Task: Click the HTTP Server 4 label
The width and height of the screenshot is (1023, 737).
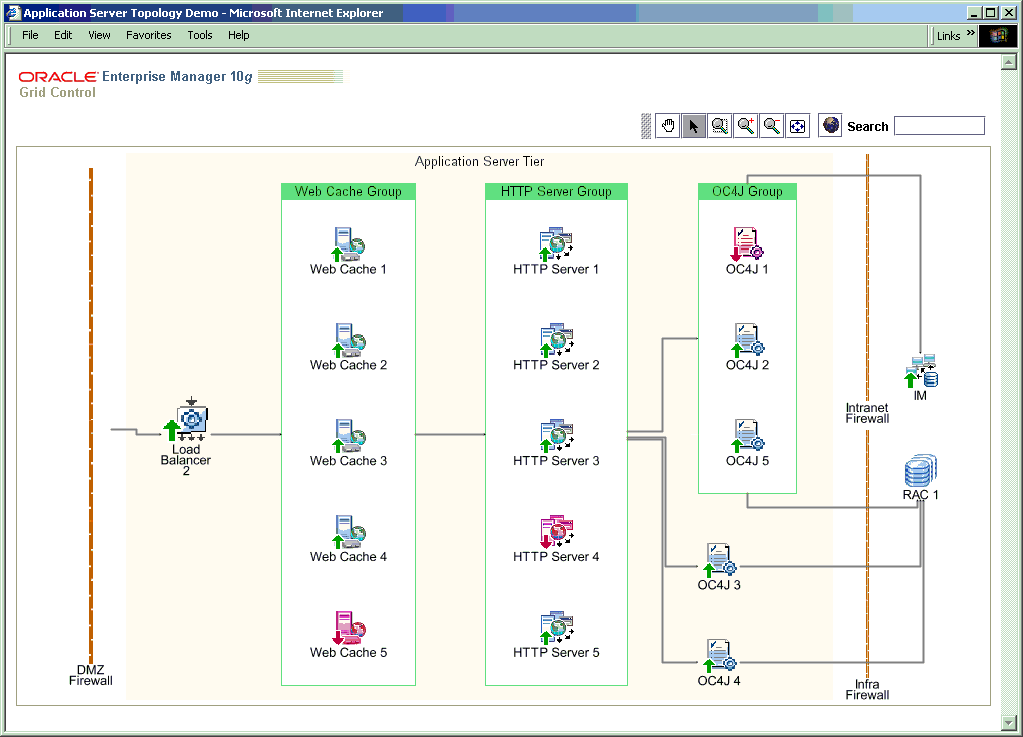Action: (x=556, y=557)
